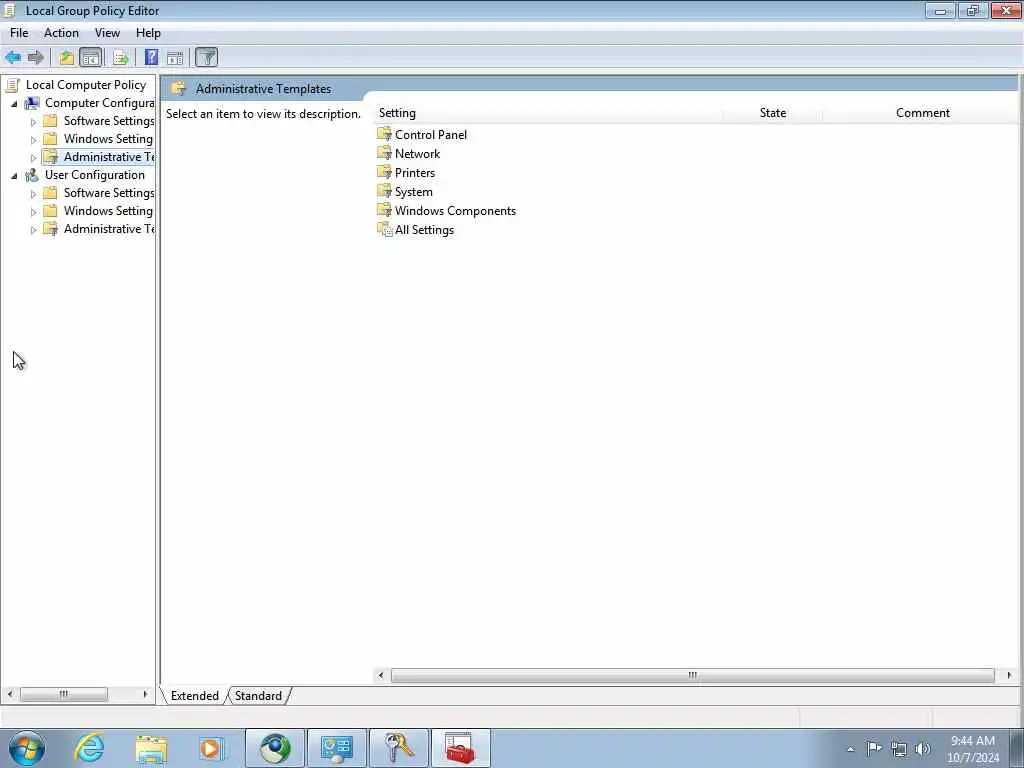This screenshot has width=1024, height=768.
Task: Click the Control Panel folder icon
Action: coord(385,135)
